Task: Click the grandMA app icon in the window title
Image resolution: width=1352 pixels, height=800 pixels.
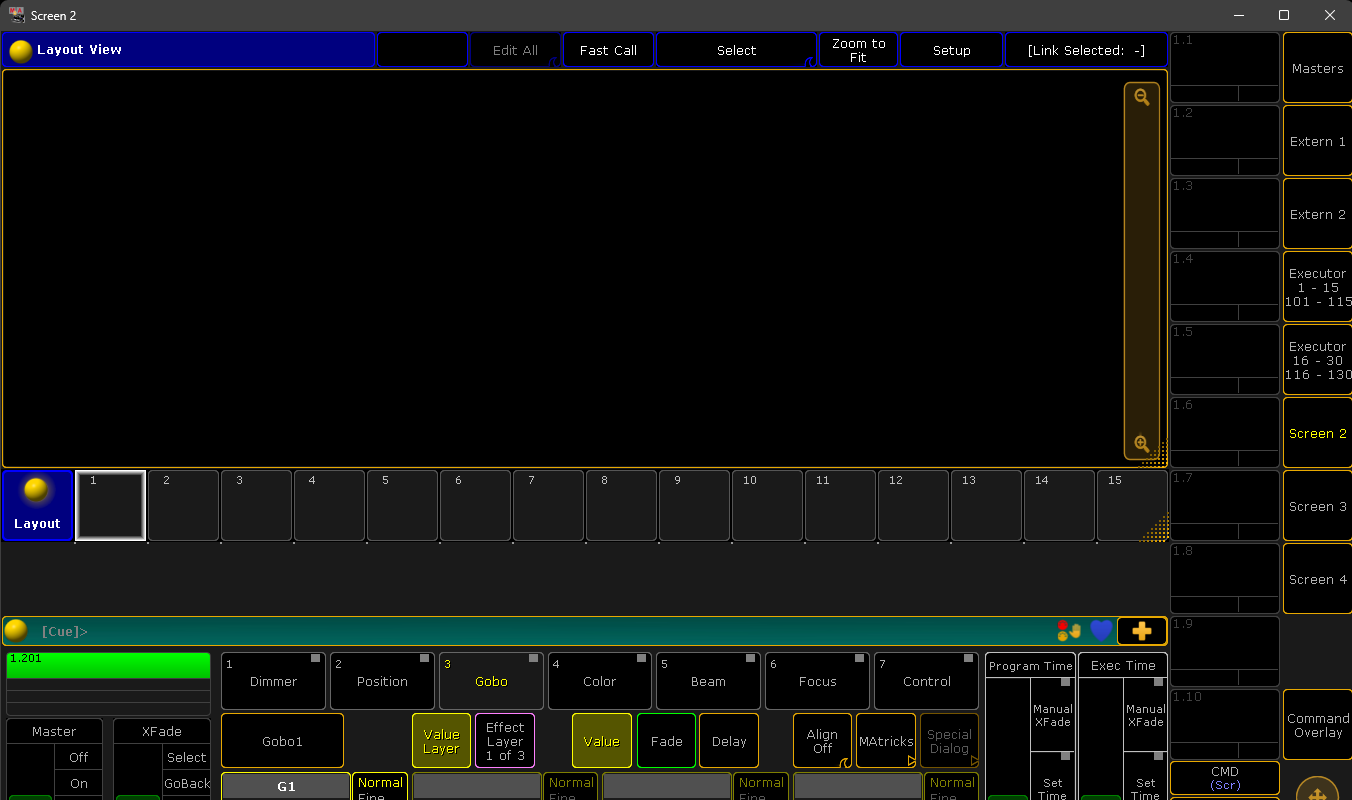Action: 17,15
